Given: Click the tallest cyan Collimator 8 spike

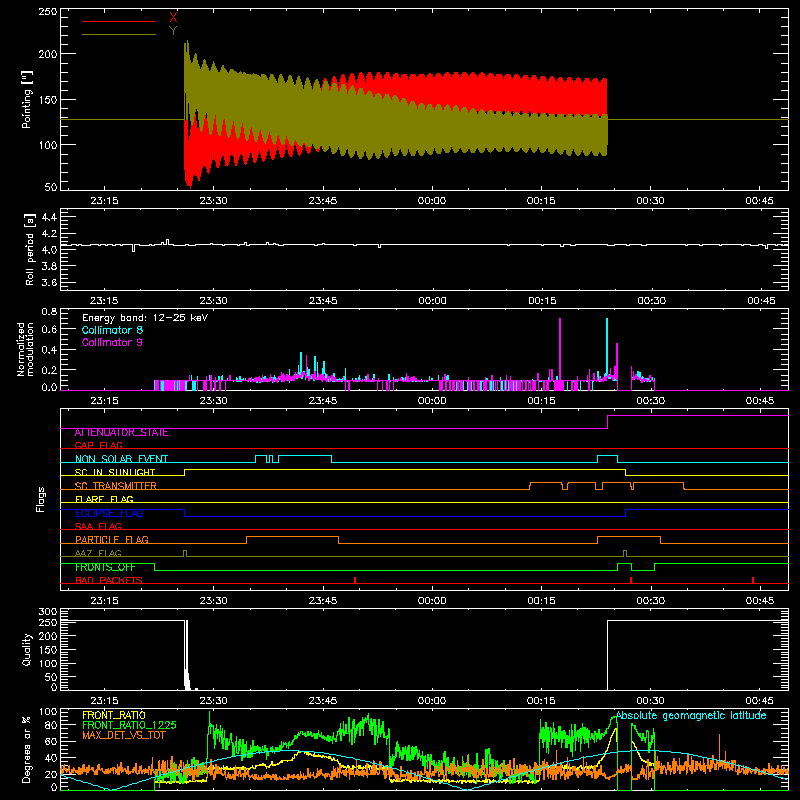Looking at the screenshot, I should (607, 347).
